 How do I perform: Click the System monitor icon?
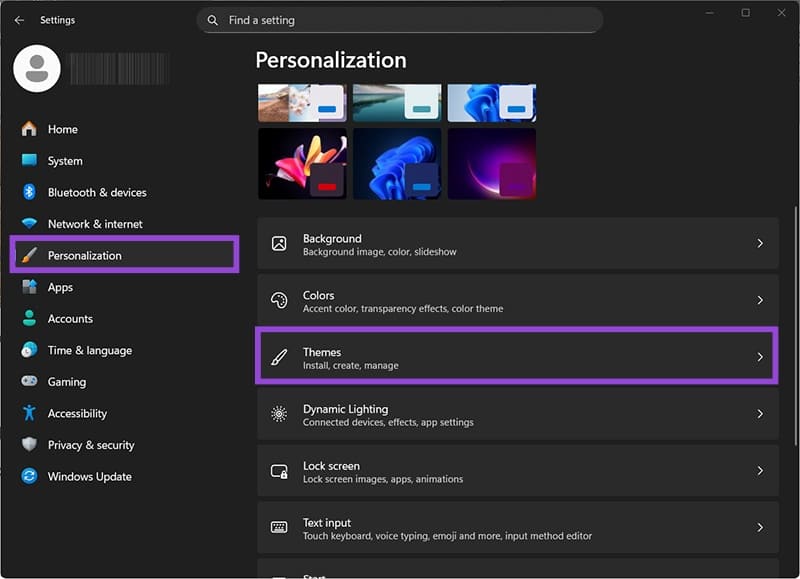[x=29, y=160]
